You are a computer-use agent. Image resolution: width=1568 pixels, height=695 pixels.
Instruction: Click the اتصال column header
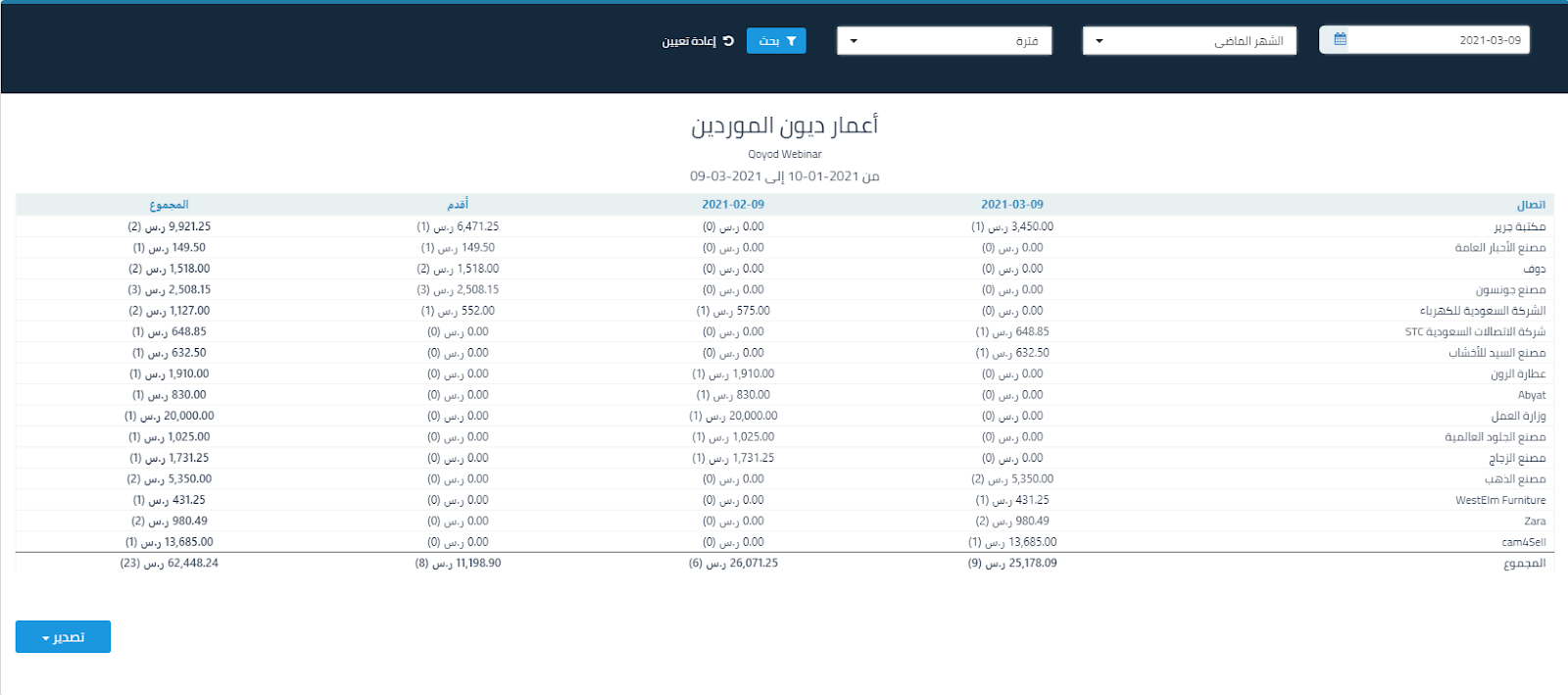[x=1531, y=205]
